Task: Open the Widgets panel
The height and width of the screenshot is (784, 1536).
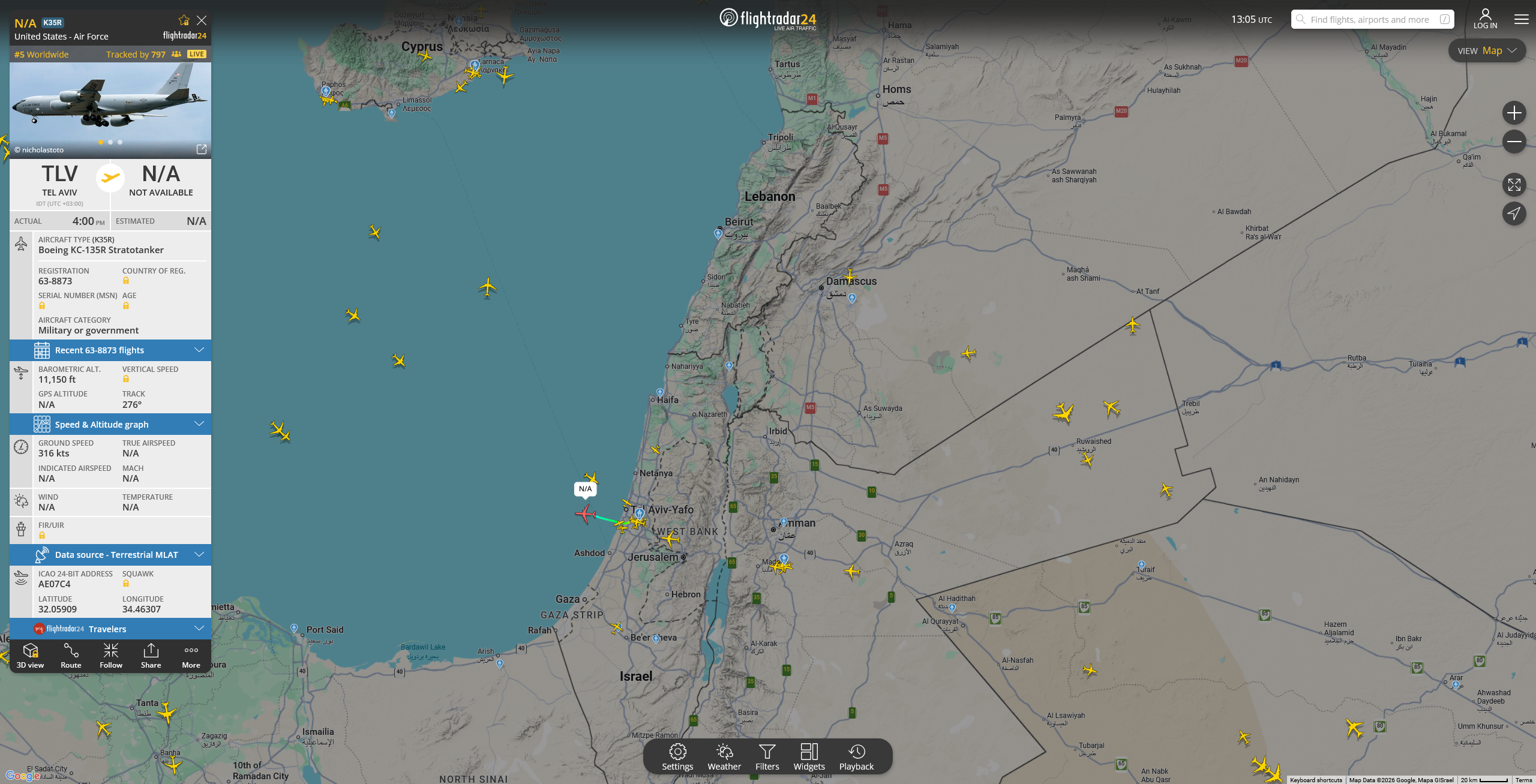Action: [x=809, y=756]
